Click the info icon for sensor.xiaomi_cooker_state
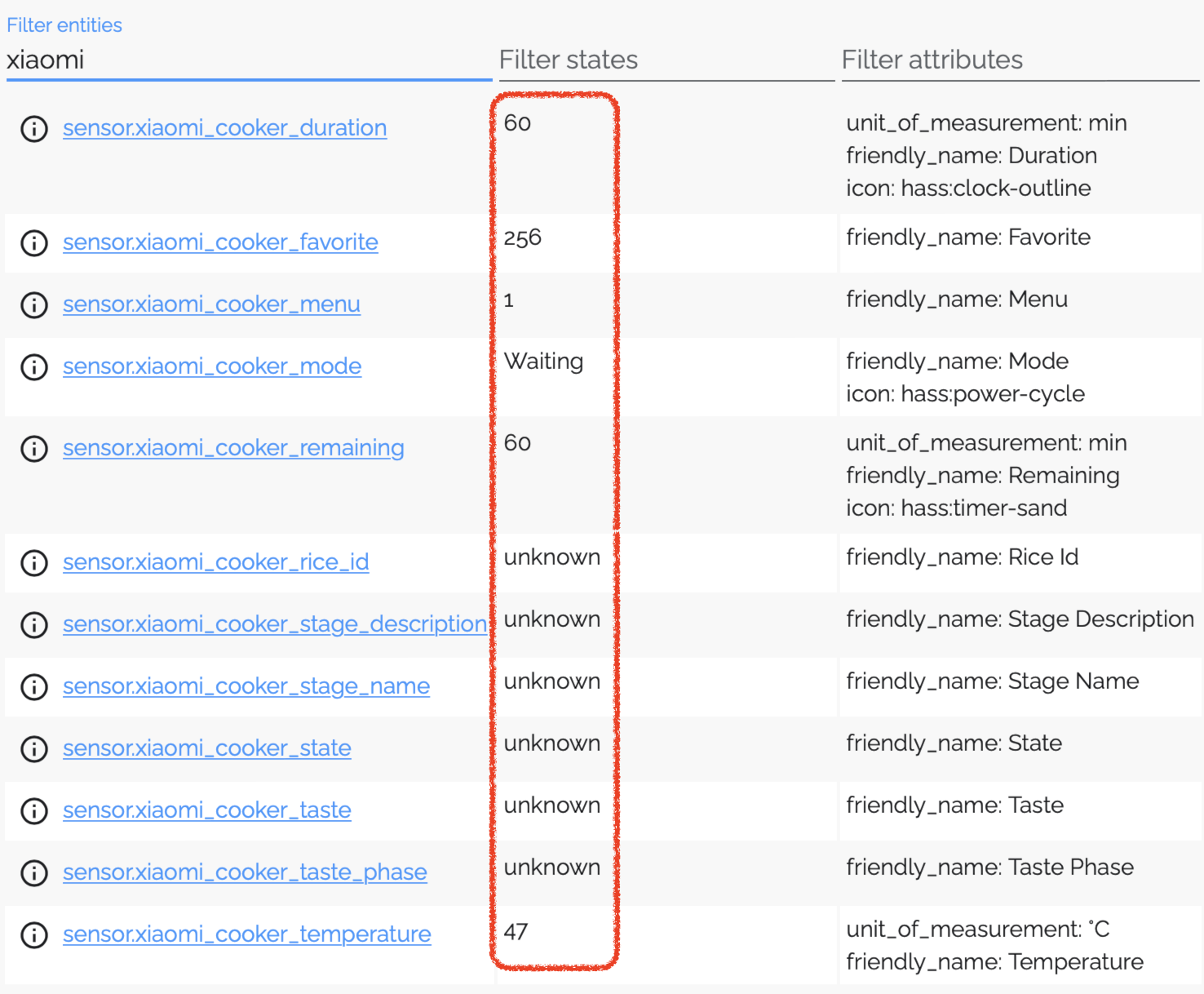Viewport: 1204px width, 994px height. [x=34, y=748]
